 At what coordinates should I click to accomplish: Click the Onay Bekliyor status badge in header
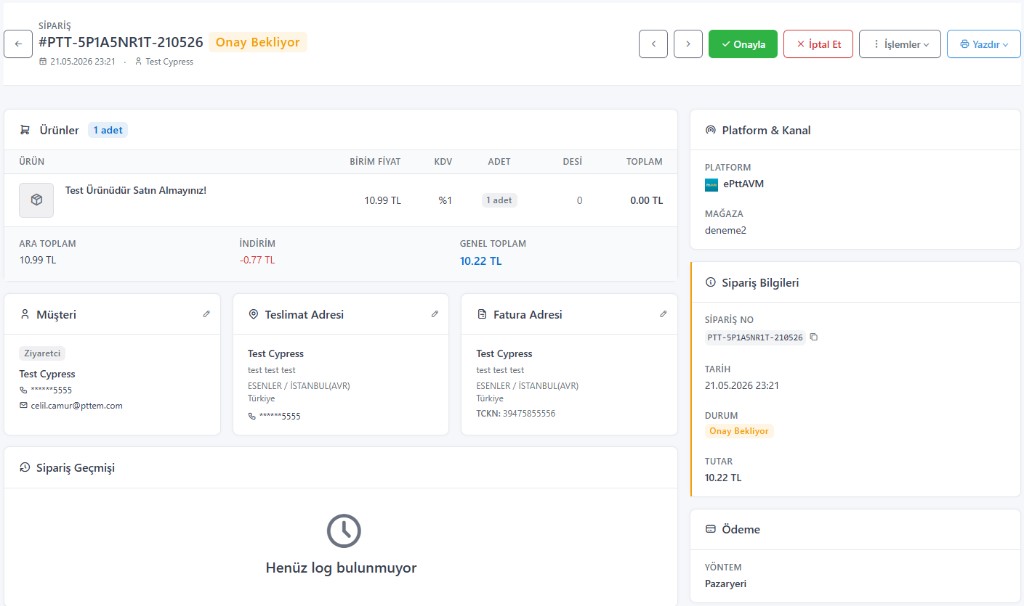point(257,42)
